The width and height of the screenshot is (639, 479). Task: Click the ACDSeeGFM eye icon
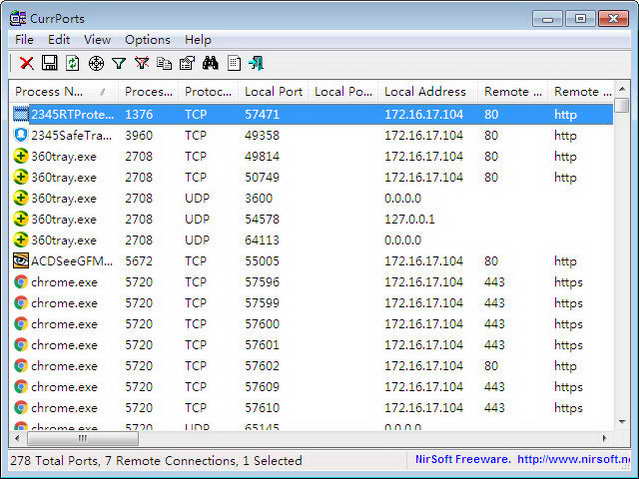coord(20,261)
